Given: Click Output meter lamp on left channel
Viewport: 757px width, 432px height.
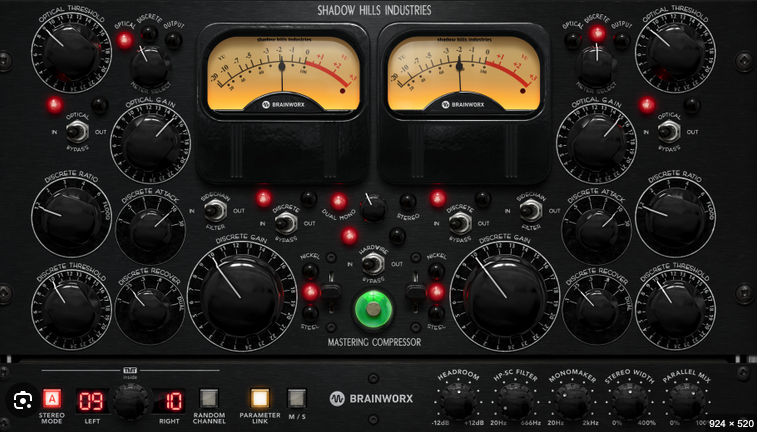Looking at the screenshot, I should 174,40.
